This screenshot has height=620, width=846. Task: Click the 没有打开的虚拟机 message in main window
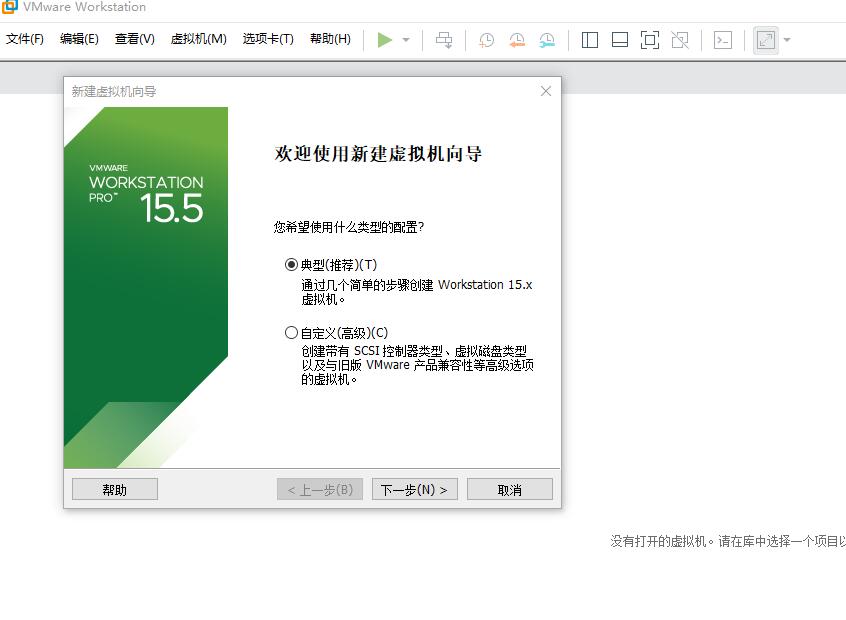[x=728, y=541]
